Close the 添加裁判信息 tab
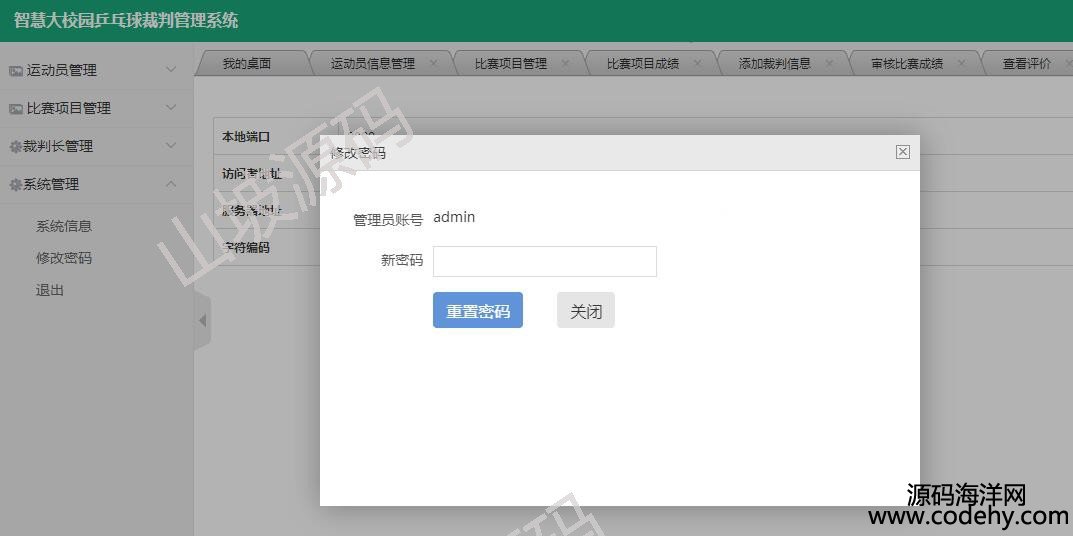 tap(829, 63)
